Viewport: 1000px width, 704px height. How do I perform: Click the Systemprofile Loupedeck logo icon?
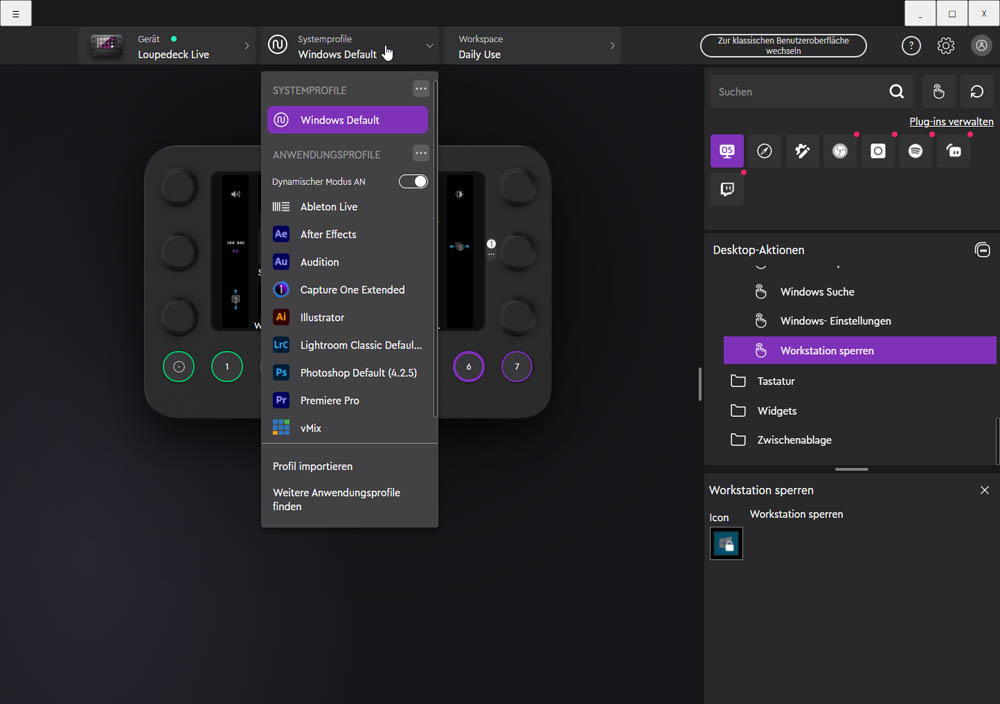coord(277,45)
